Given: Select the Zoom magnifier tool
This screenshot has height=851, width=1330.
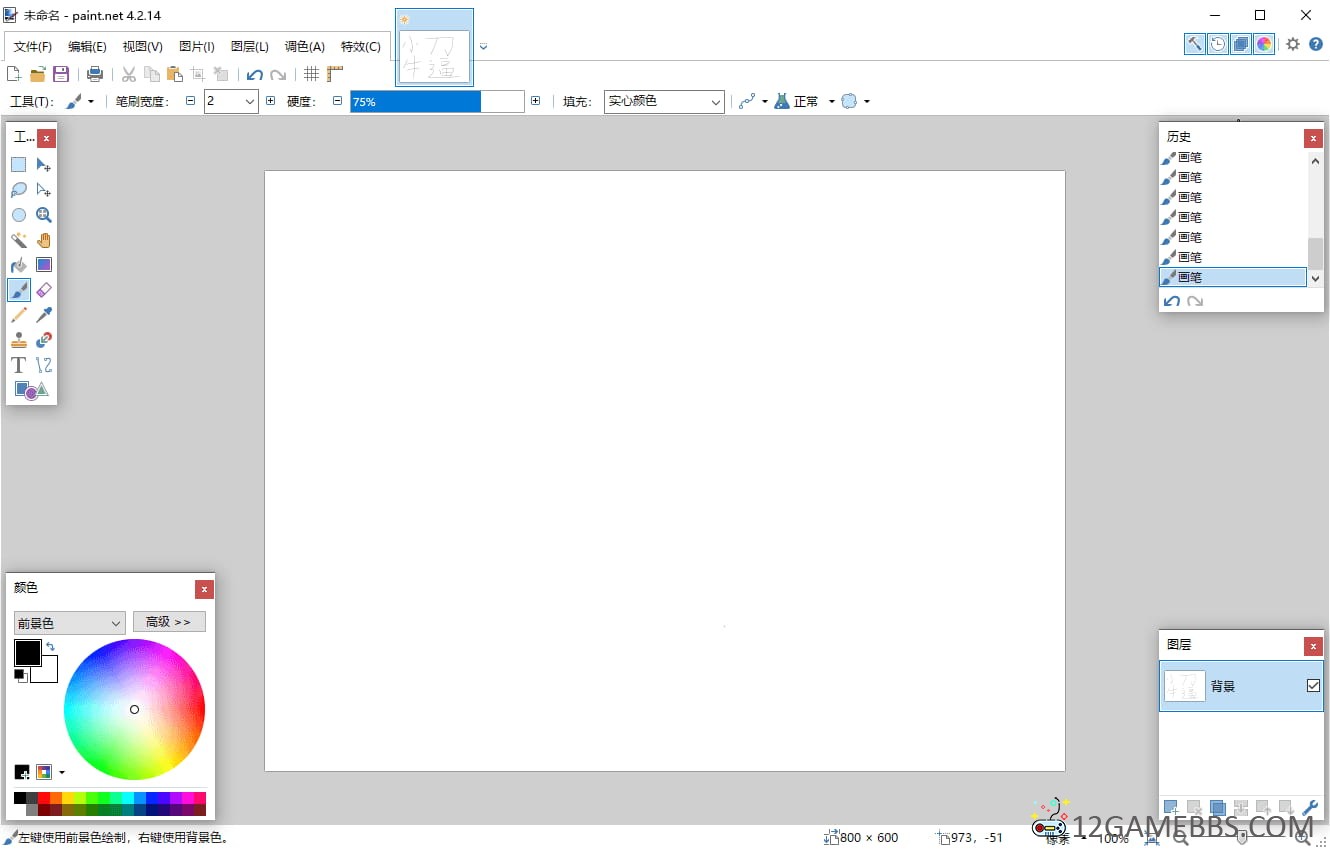Looking at the screenshot, I should click(x=44, y=215).
